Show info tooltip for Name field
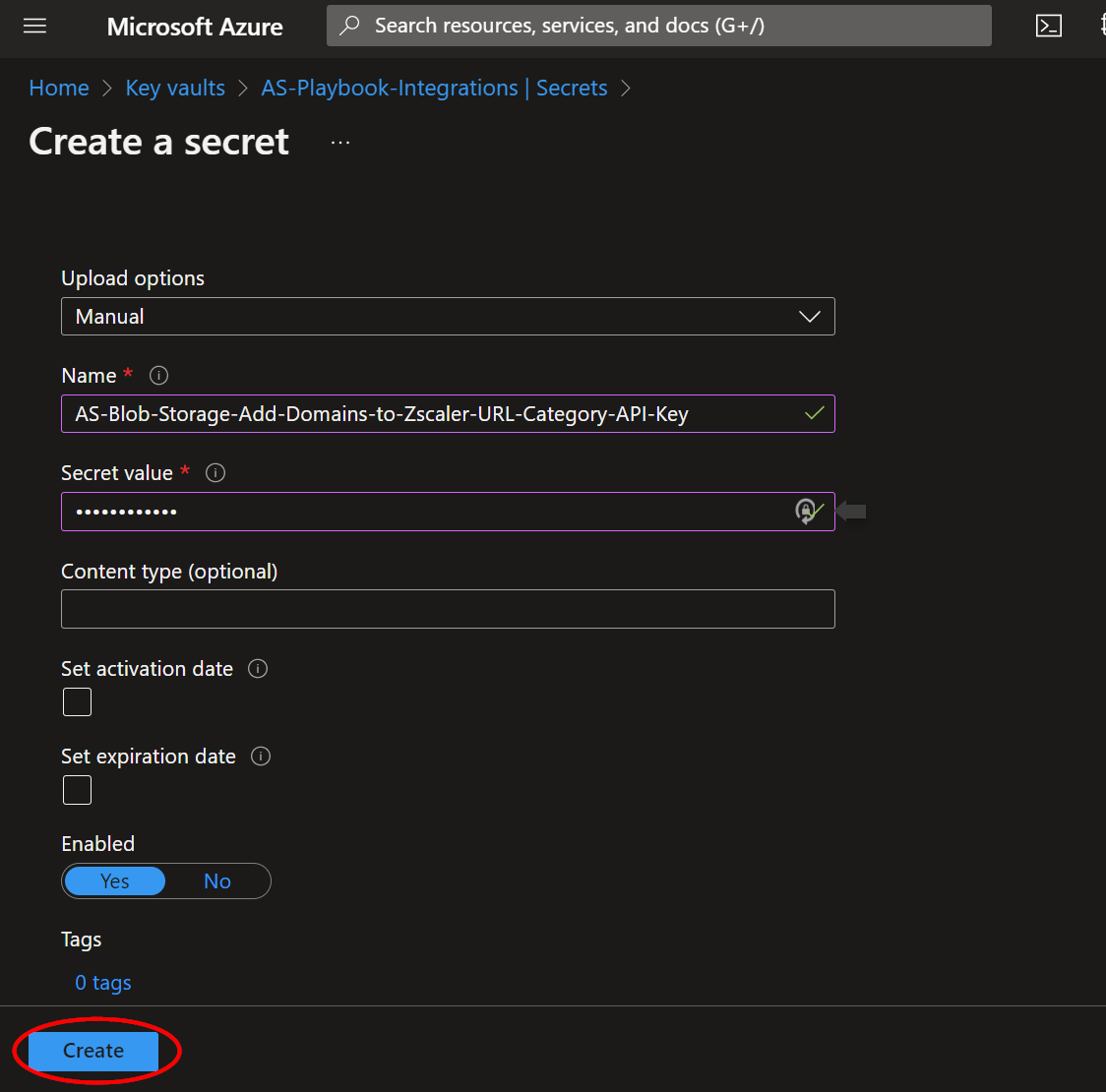This screenshot has width=1106, height=1092. (x=158, y=375)
